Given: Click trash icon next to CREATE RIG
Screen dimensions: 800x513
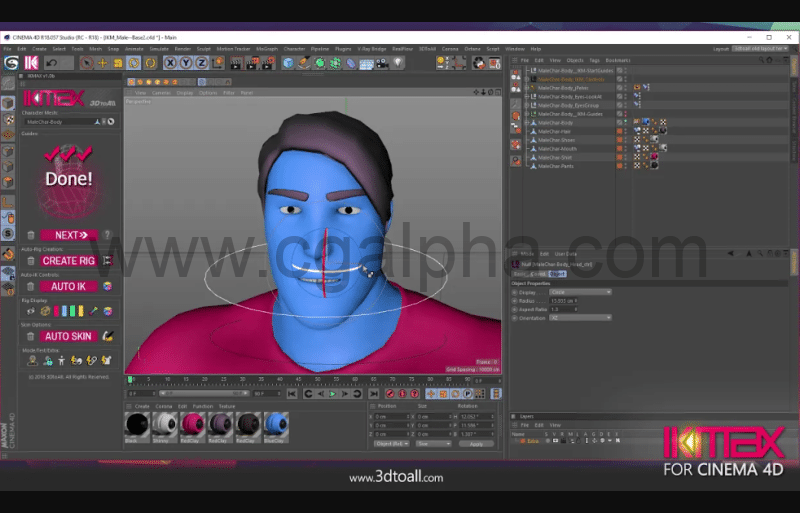Looking at the screenshot, I should coord(31,261).
